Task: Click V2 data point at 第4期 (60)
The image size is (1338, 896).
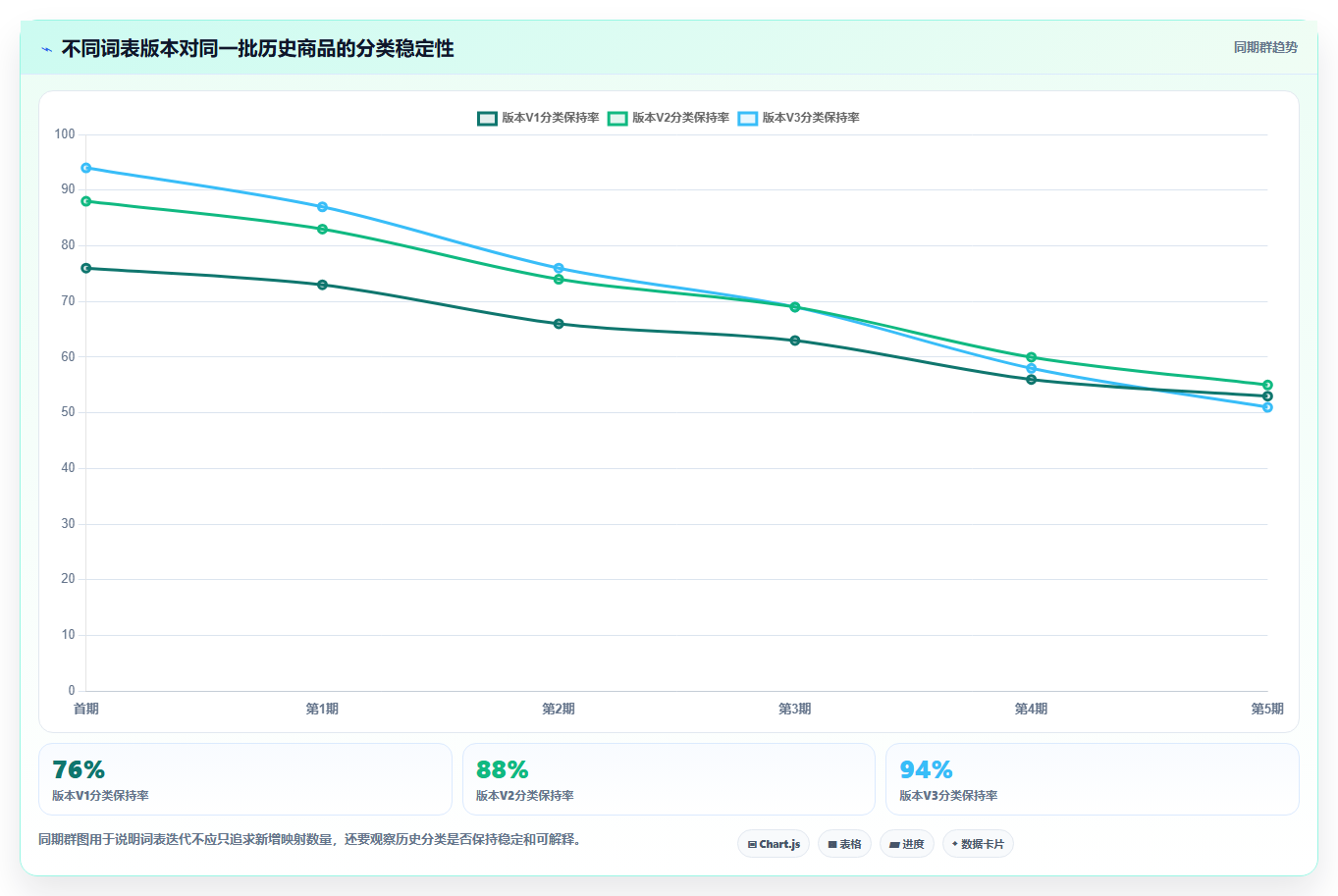Action: [1031, 357]
